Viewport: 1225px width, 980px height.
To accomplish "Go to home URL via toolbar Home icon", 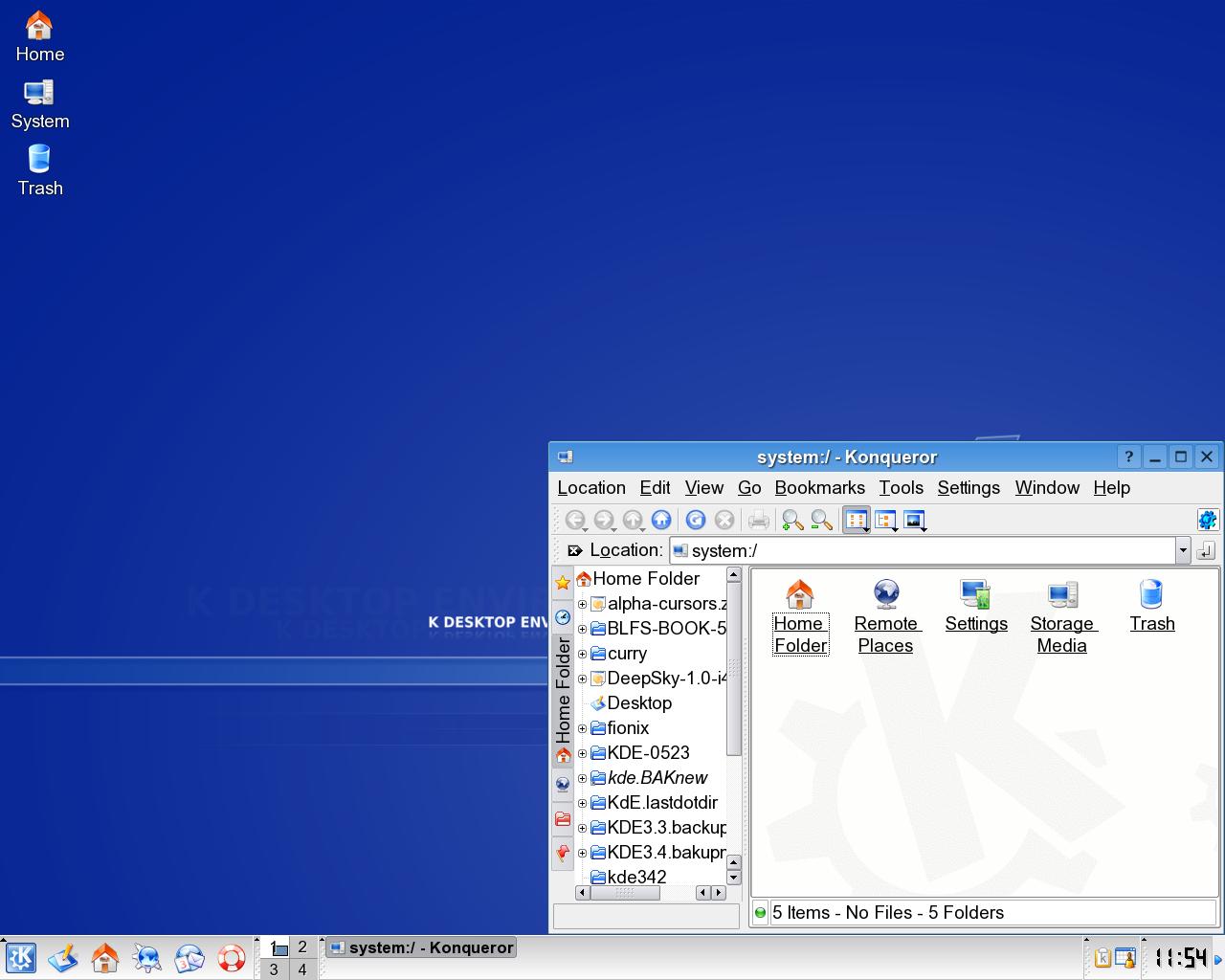I will 661,520.
